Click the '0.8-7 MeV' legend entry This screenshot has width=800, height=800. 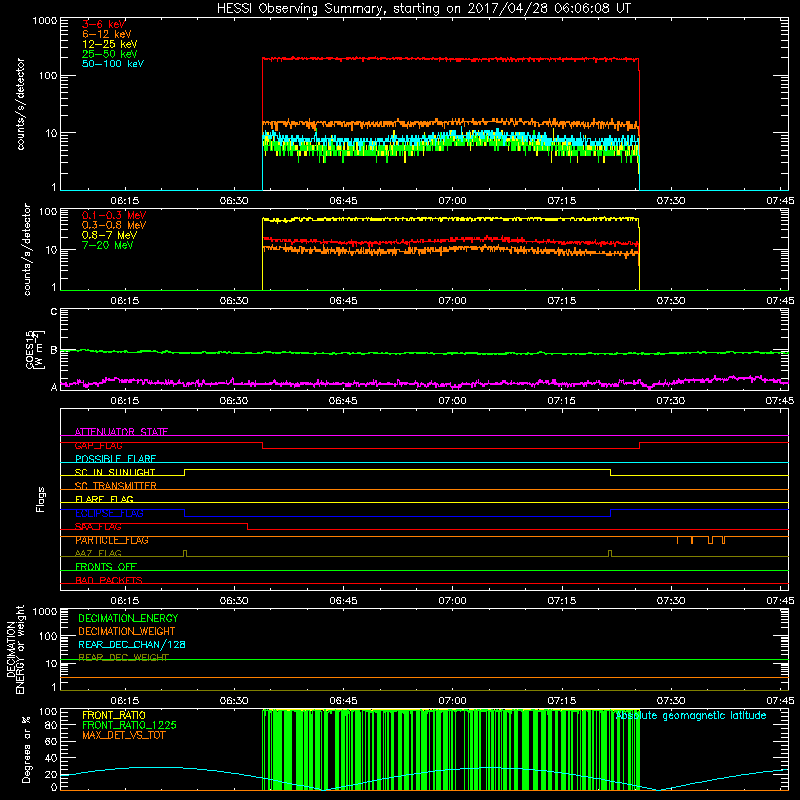point(109,235)
